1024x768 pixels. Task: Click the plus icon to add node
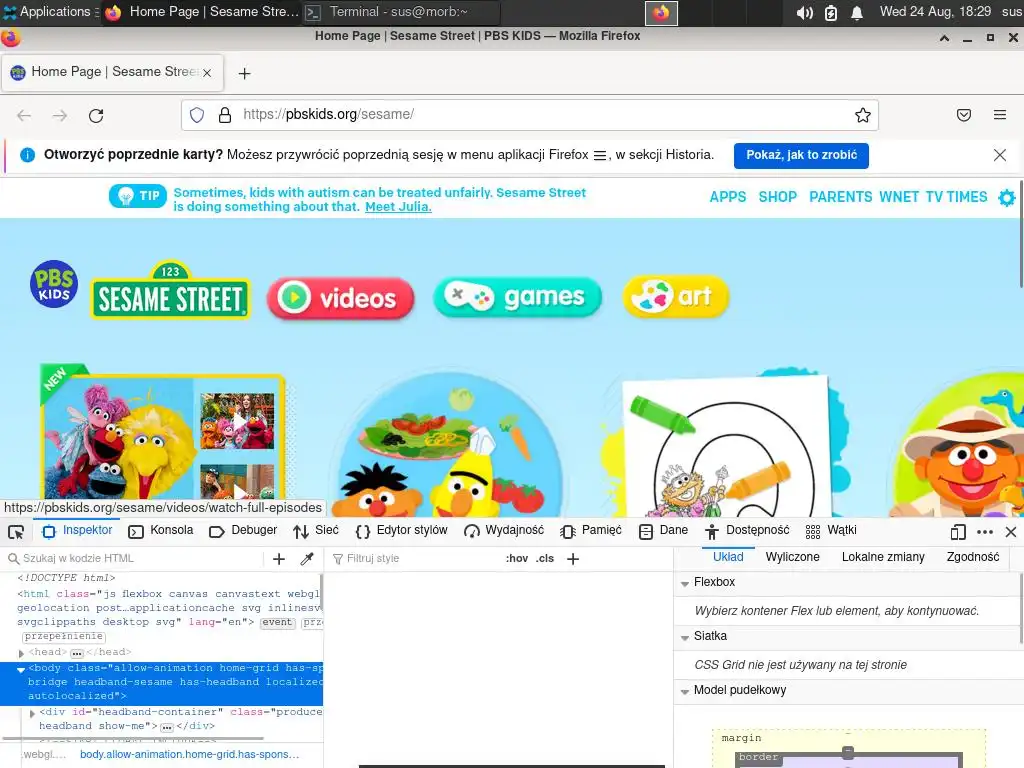(x=279, y=559)
